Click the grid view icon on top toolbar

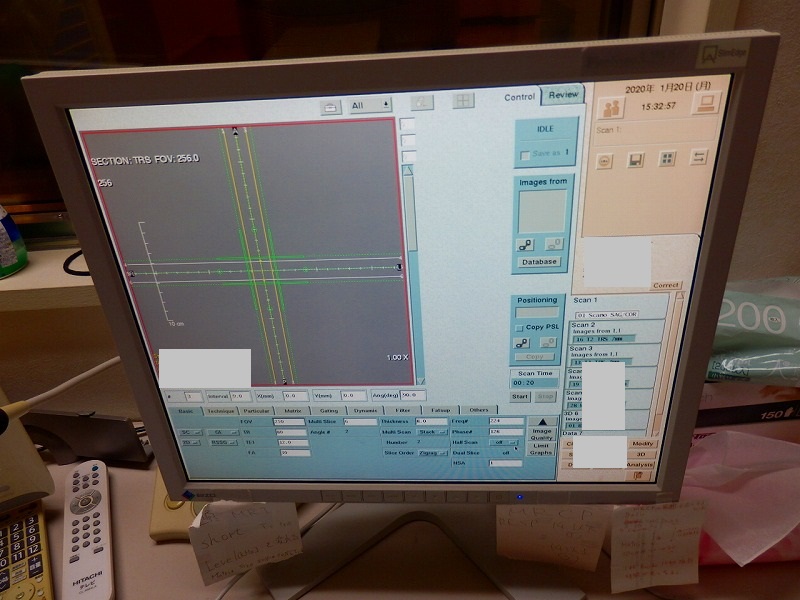464,101
